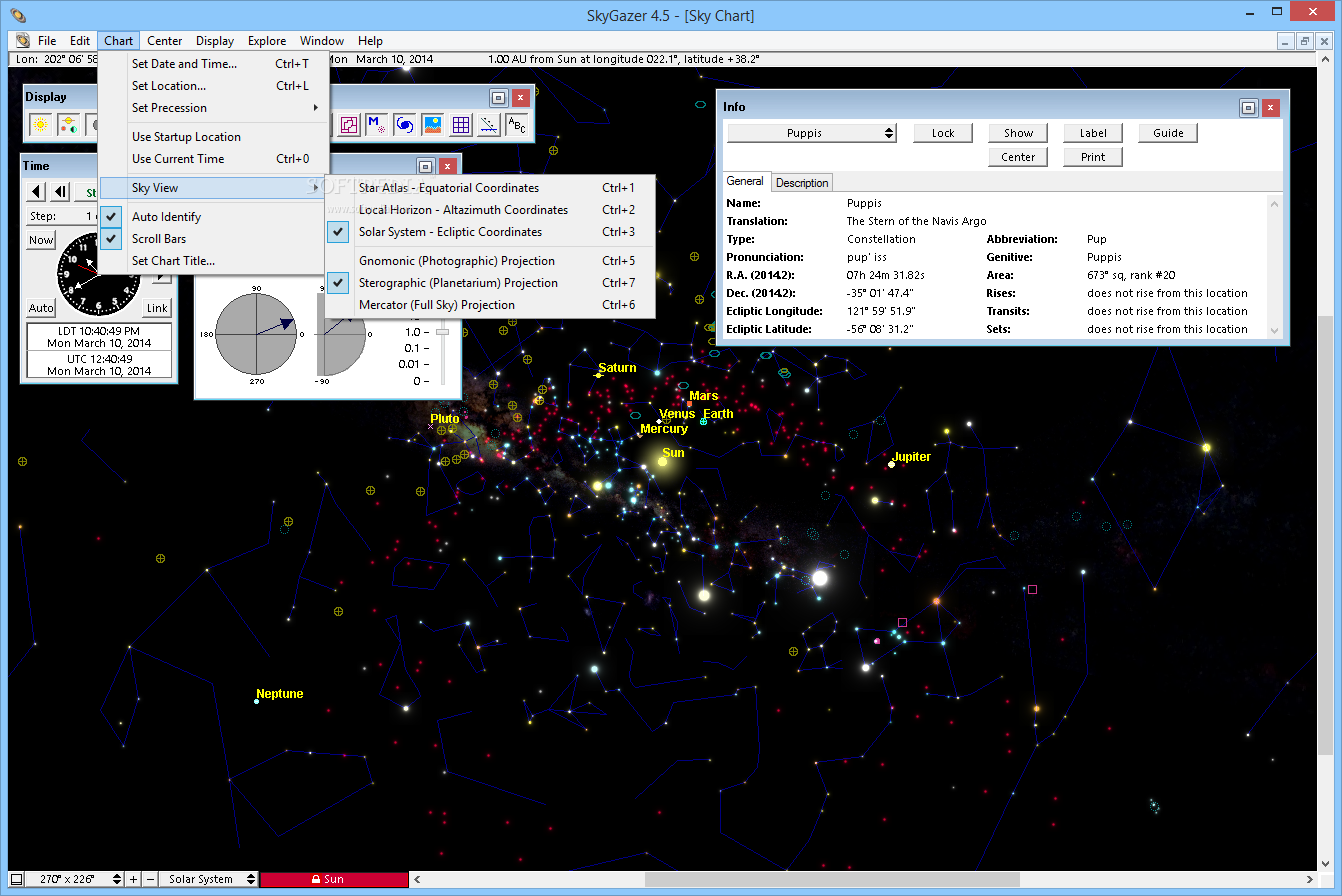Click the Print button in Info panel

[x=1093, y=157]
